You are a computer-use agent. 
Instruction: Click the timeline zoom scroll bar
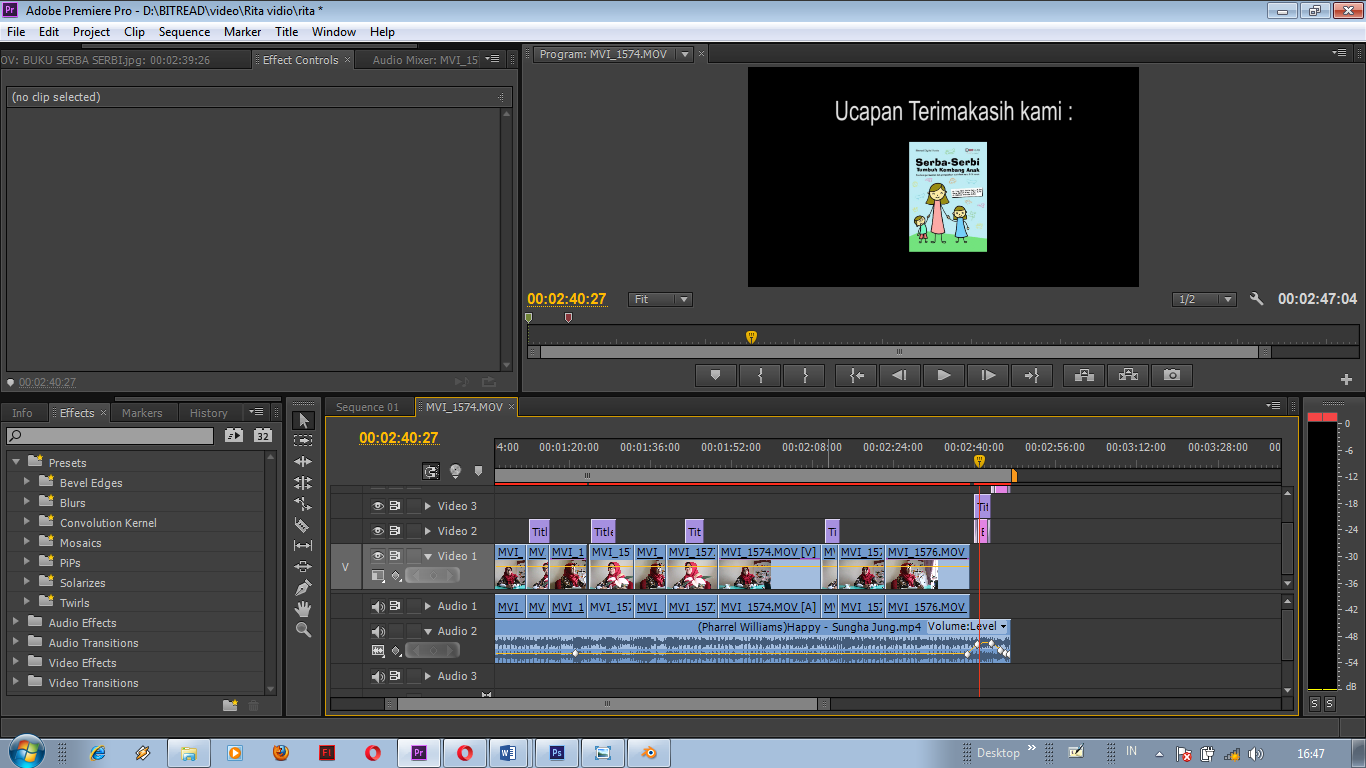tap(606, 704)
